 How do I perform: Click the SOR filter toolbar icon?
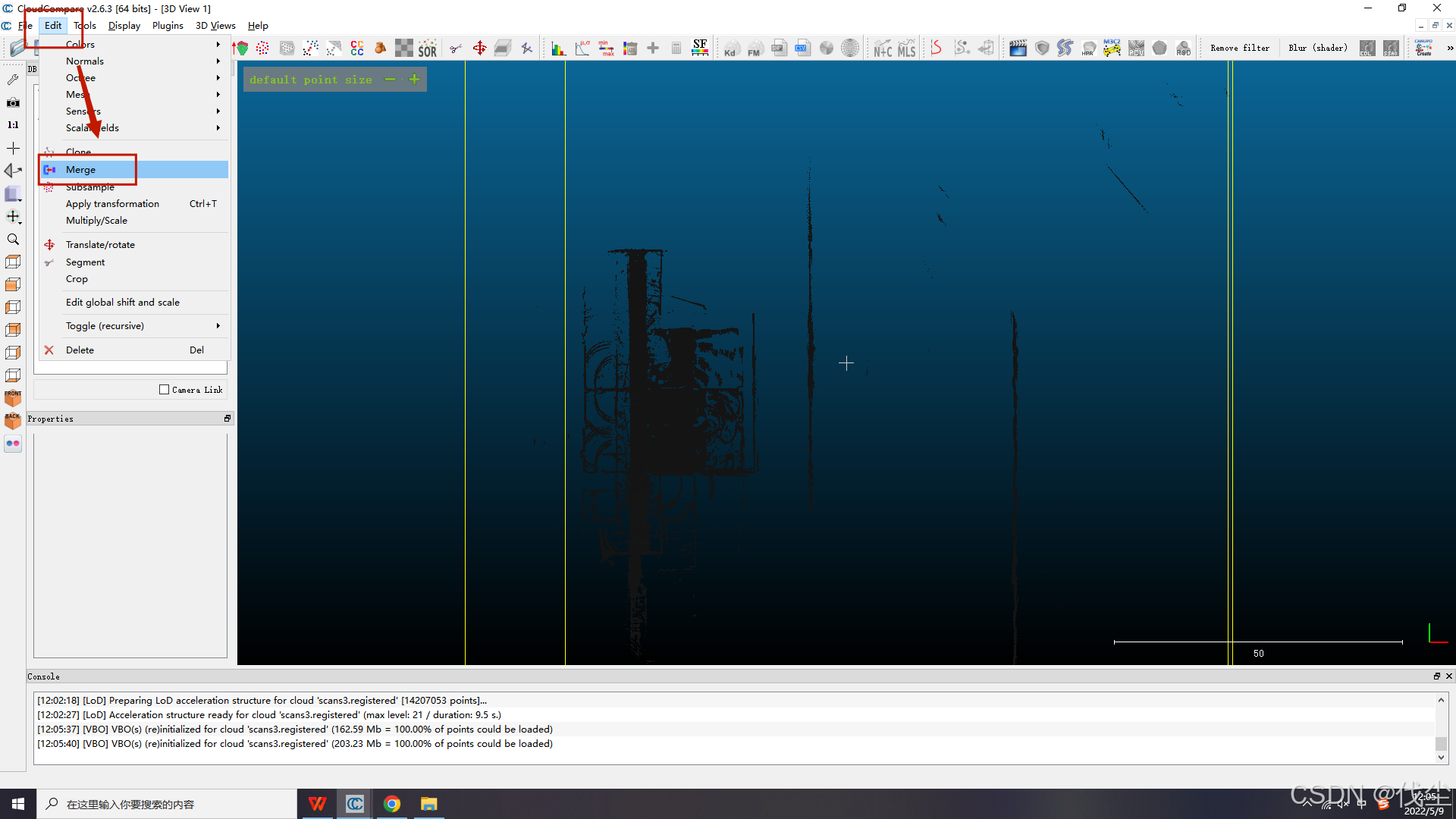[x=427, y=49]
